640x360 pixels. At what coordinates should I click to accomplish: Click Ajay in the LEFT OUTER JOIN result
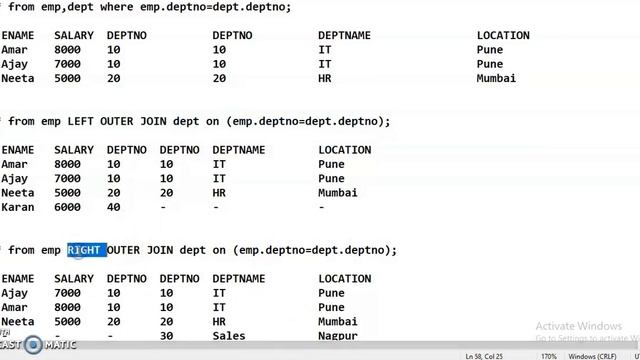pos(14,179)
